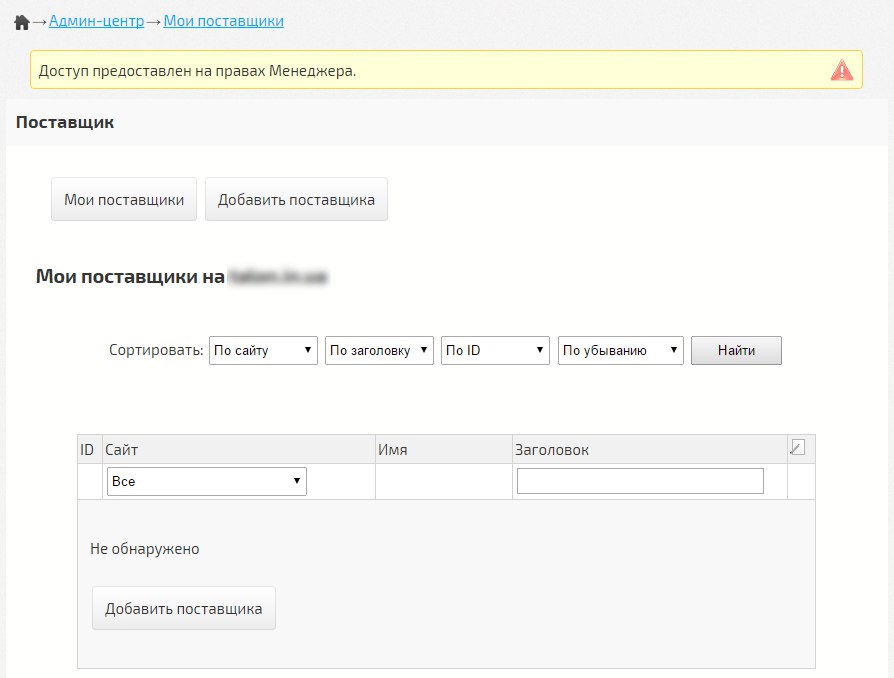Viewport: 894px width, 678px height.
Task: Open the По ID sort dropdown
Action: pyautogui.click(x=495, y=350)
